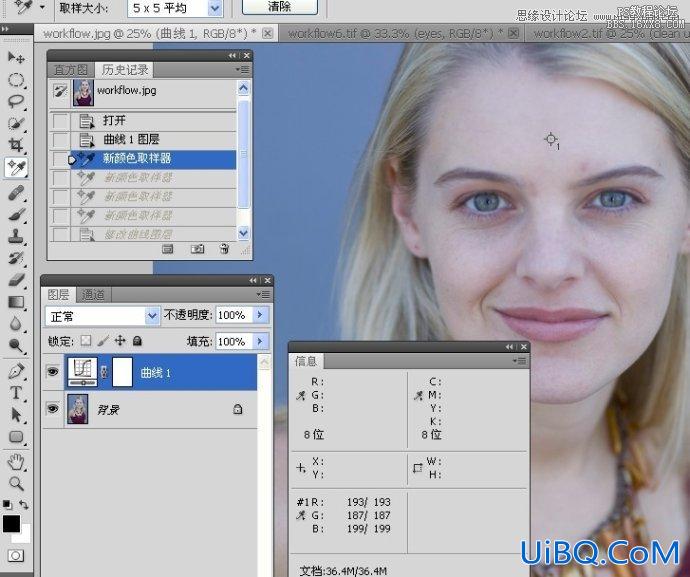Click the 曲线 1 layer link icon
The height and width of the screenshot is (577, 690).
104,372
